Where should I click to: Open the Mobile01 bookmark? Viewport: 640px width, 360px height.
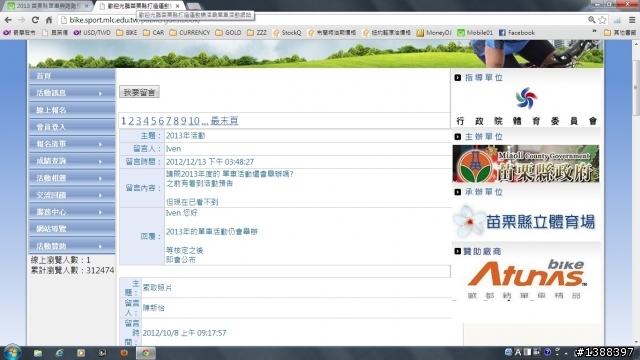click(475, 33)
